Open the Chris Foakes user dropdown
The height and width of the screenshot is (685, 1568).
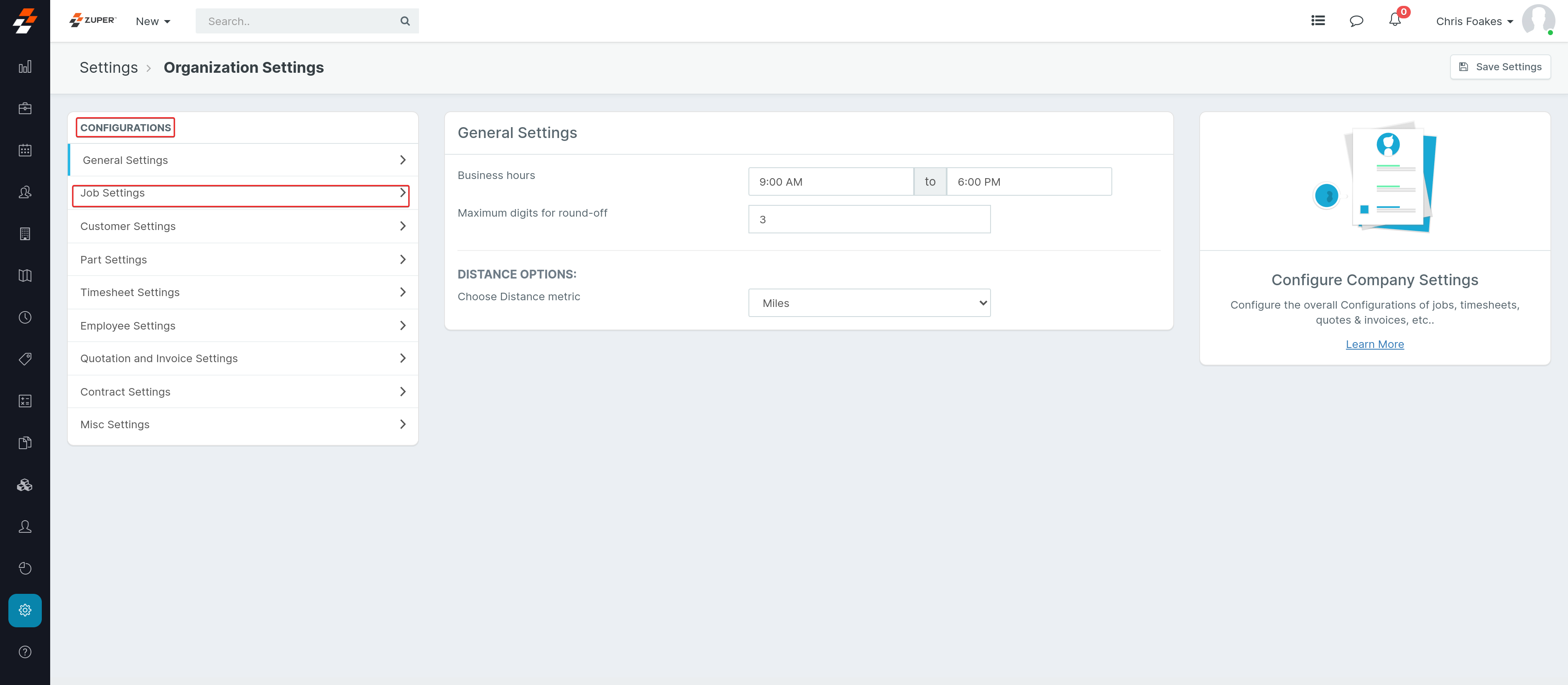coord(1474,21)
